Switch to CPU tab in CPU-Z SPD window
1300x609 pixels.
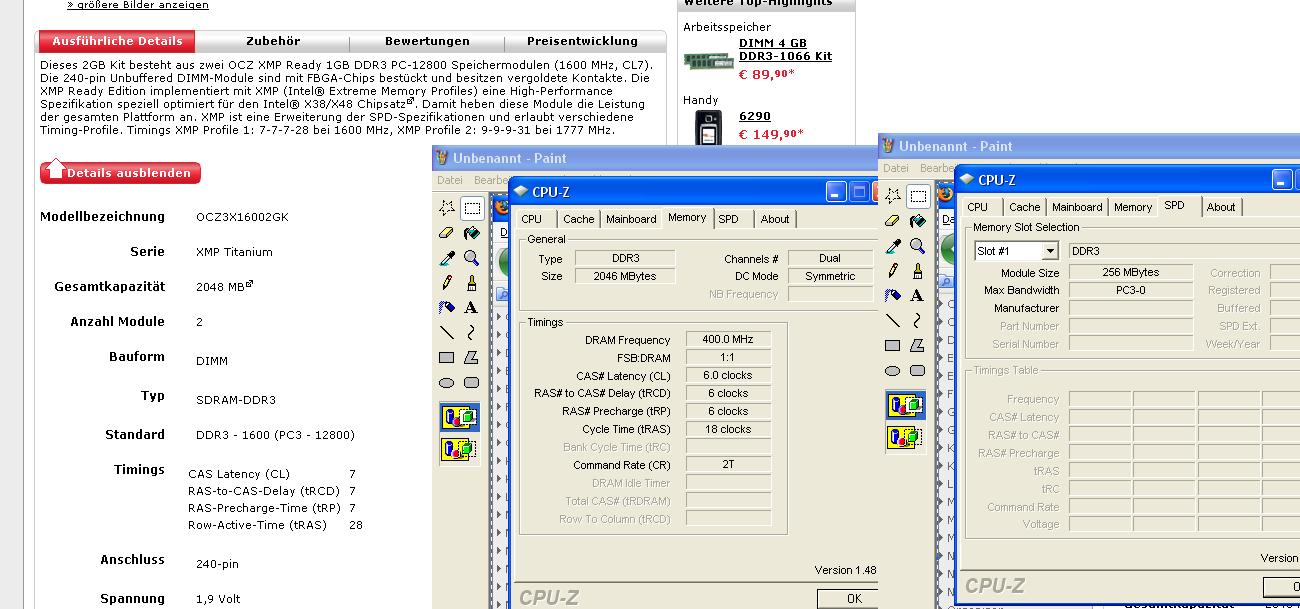click(978, 207)
